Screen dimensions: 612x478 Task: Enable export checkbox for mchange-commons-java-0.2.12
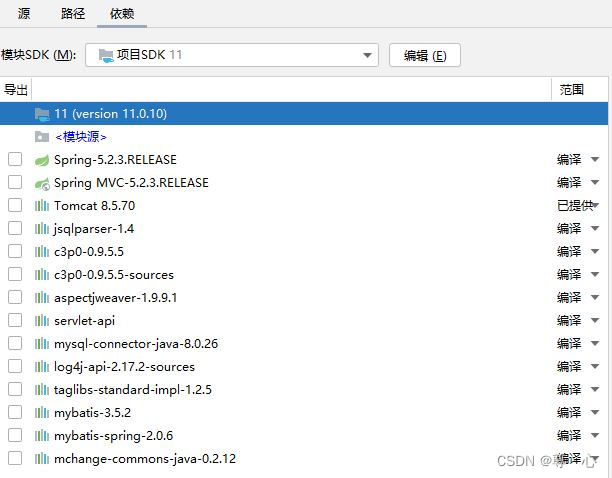15,458
